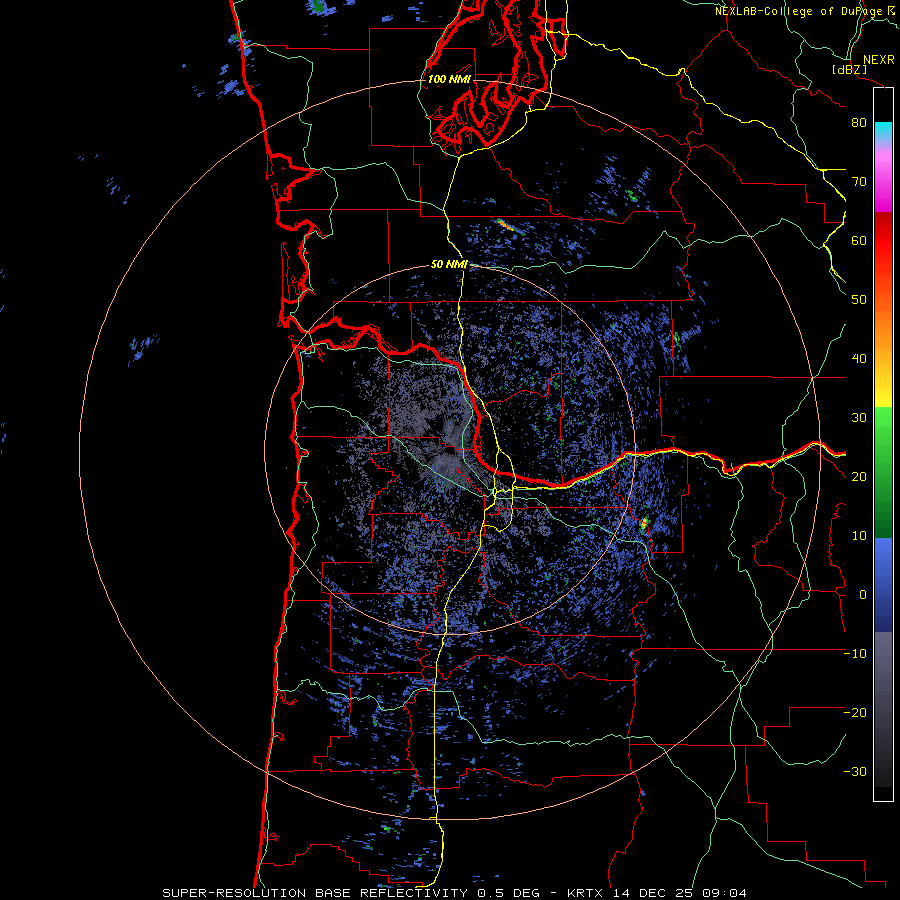This screenshot has width=900, height=900.
Task: Pick the bright green segment of the color bar
Action: pos(883,430)
